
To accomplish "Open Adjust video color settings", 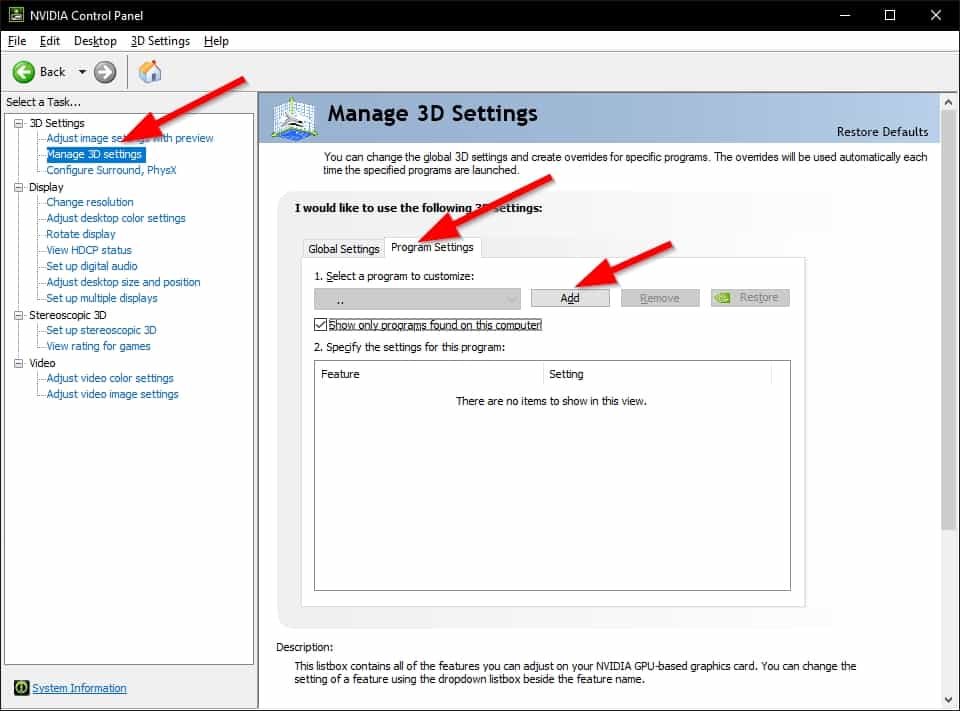I will tap(110, 378).
